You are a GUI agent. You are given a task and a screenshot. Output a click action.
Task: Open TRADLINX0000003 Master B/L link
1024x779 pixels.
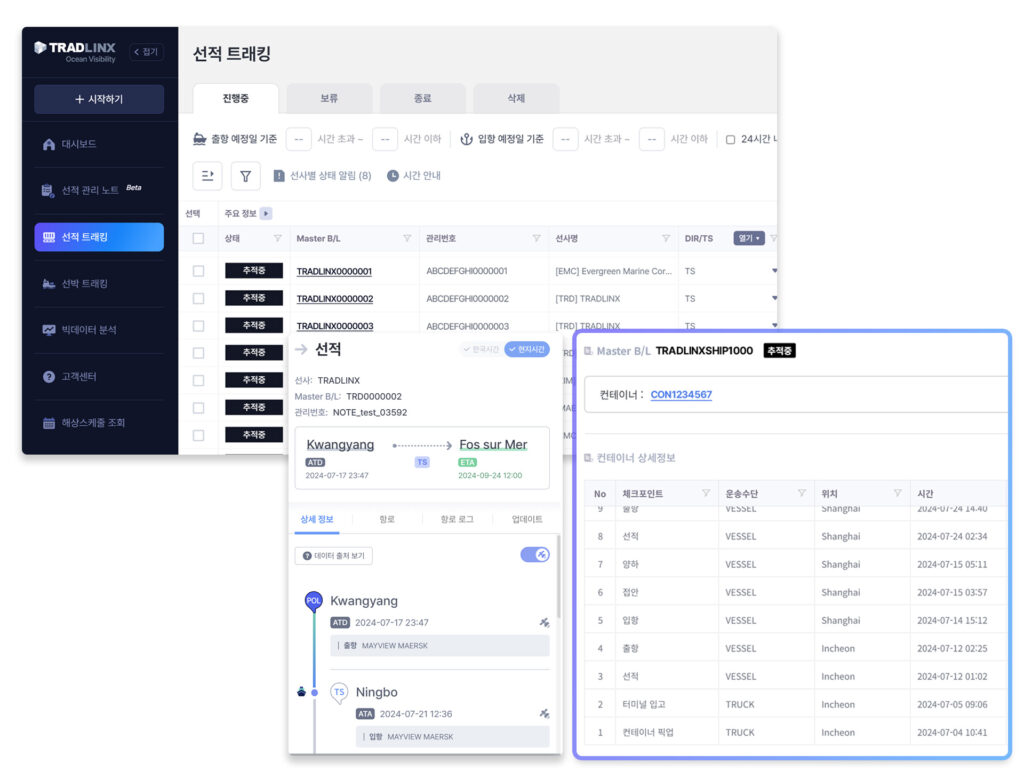(x=335, y=326)
